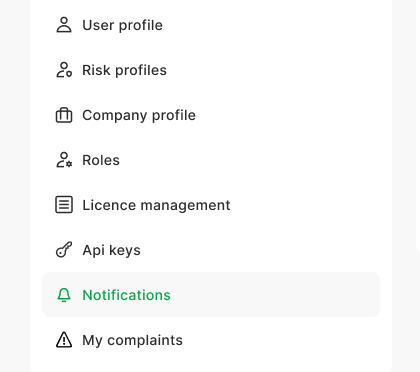Open the Api keys page

click(211, 250)
